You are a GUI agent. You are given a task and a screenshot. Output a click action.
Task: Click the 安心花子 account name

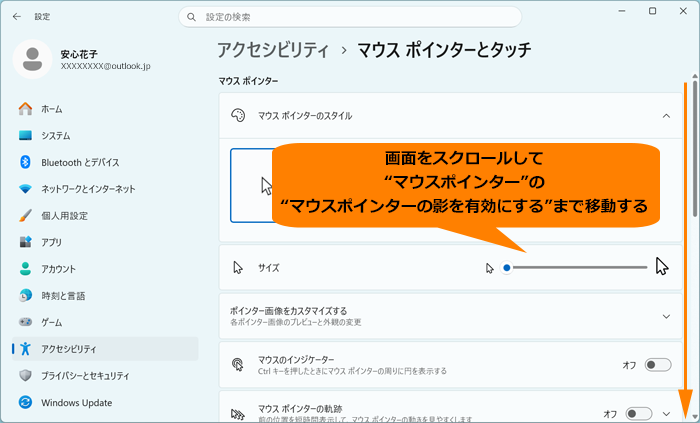pos(79,54)
